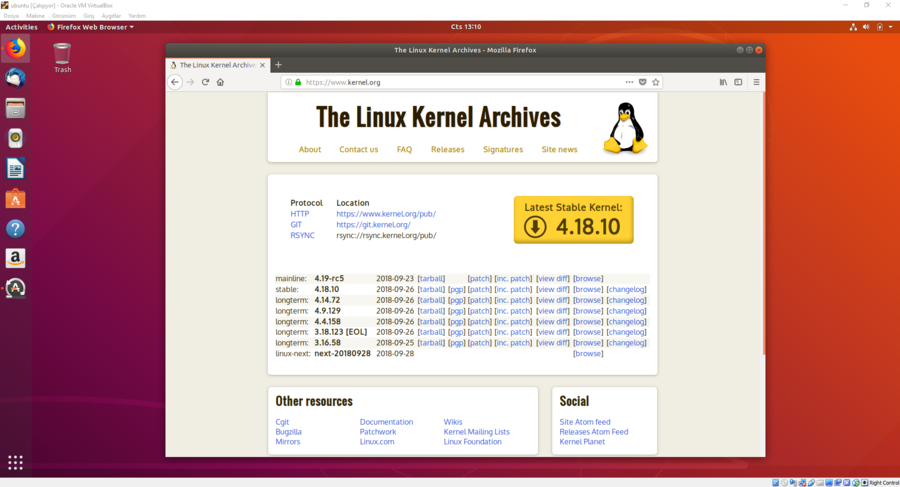Bookmark this page with the star icon
This screenshot has width=900, height=487.
tap(656, 82)
